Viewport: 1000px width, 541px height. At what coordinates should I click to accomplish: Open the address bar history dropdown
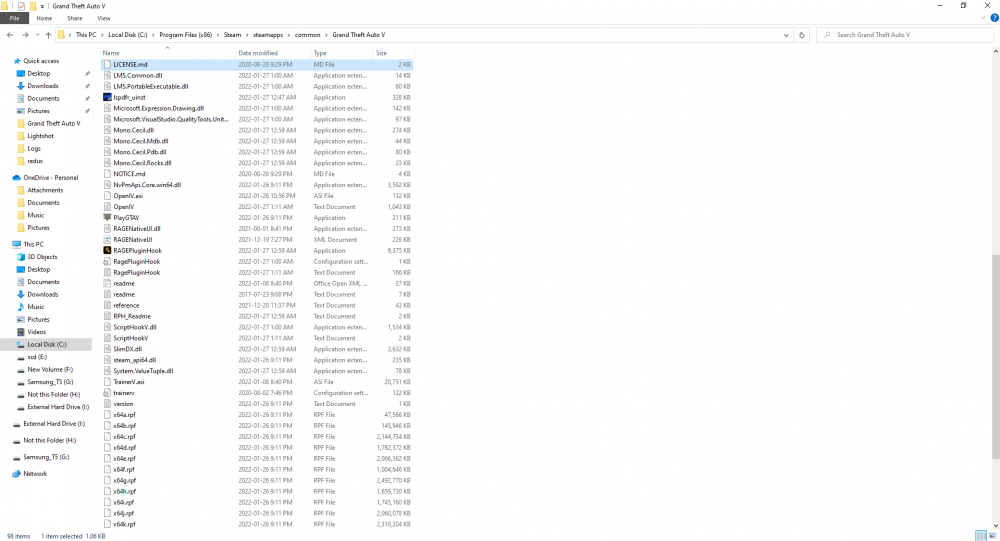(786, 35)
